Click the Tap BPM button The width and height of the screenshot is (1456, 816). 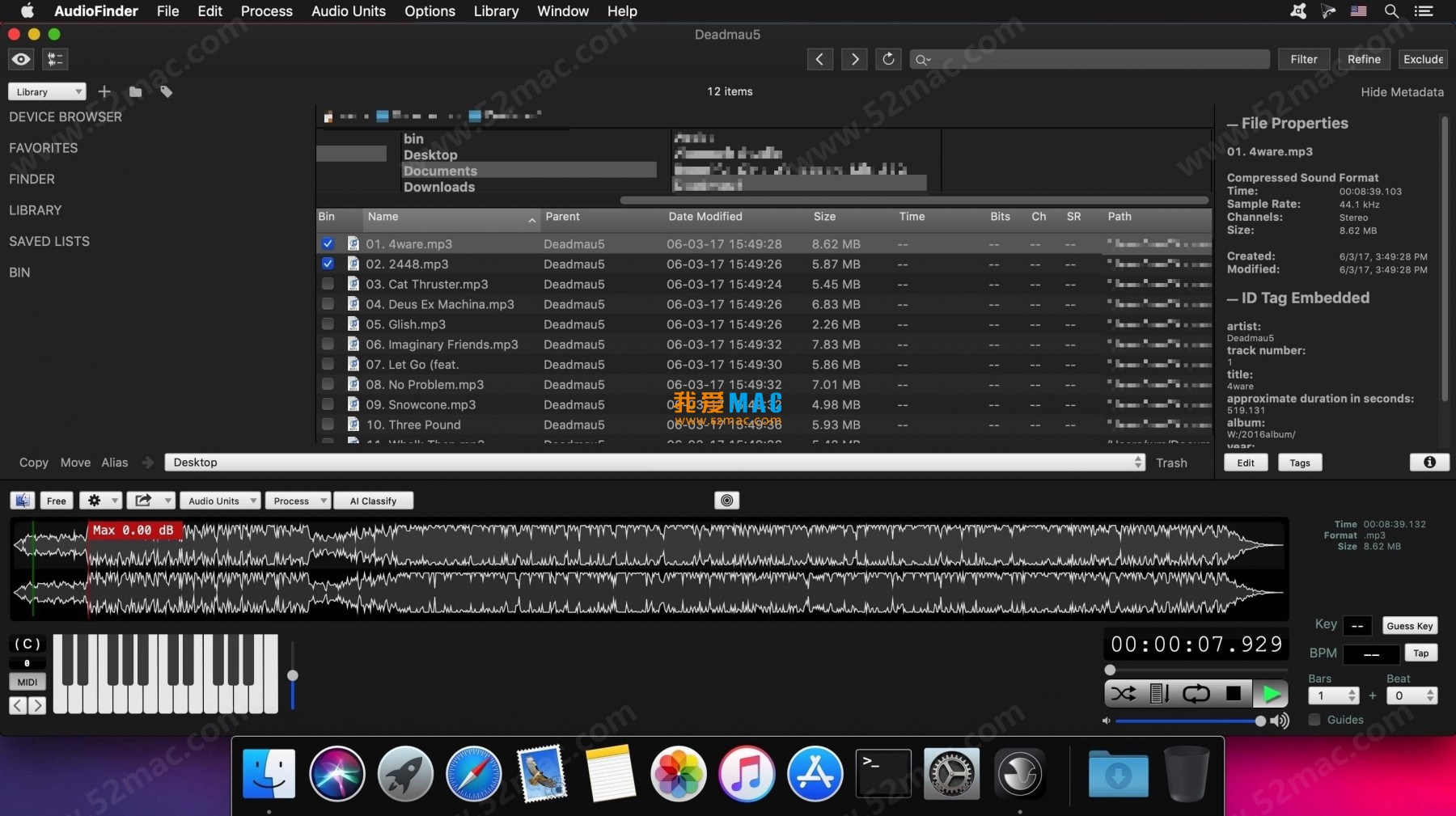pyautogui.click(x=1420, y=653)
